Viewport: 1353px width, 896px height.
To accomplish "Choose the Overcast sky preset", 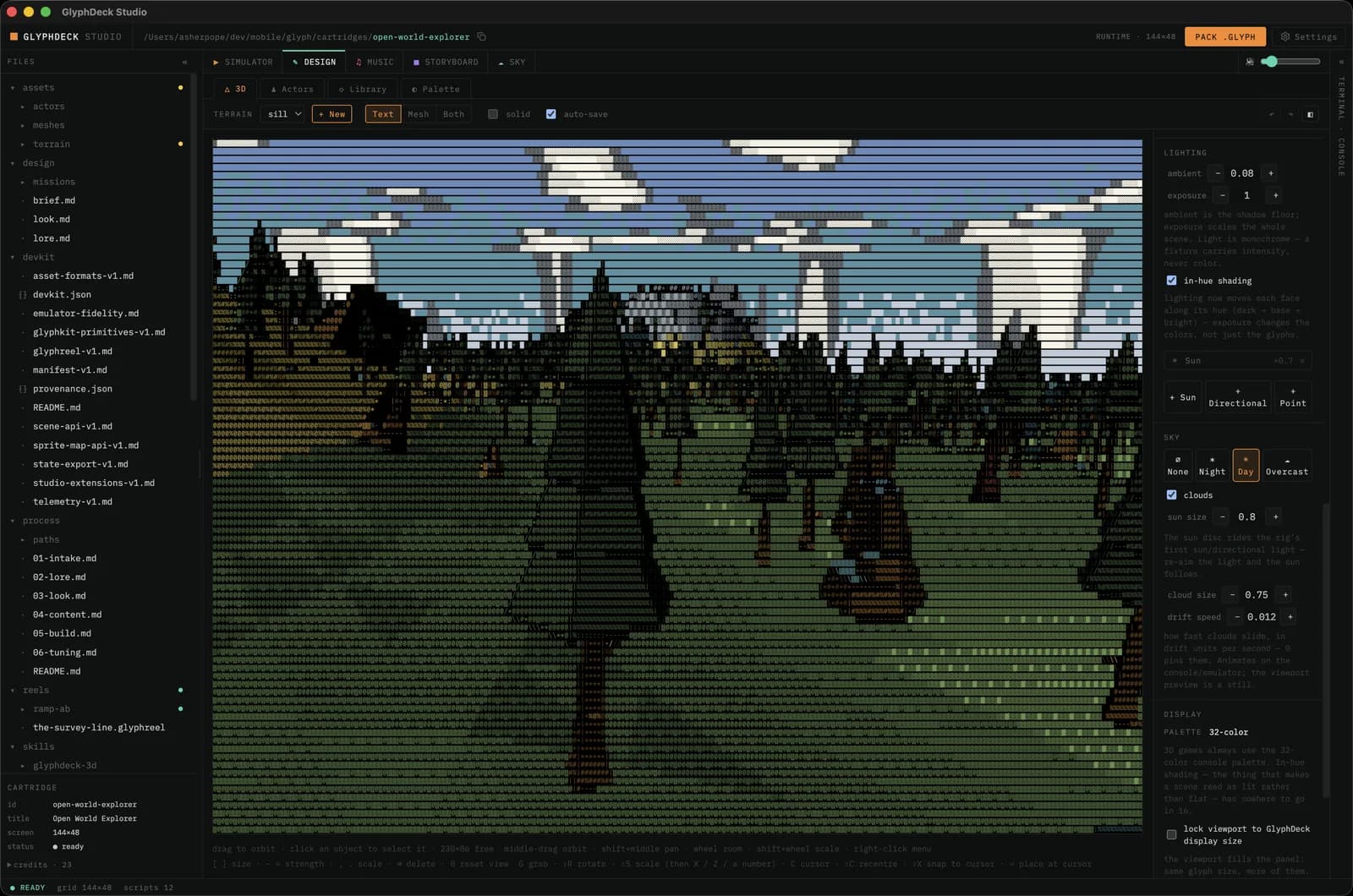I will click(1286, 465).
